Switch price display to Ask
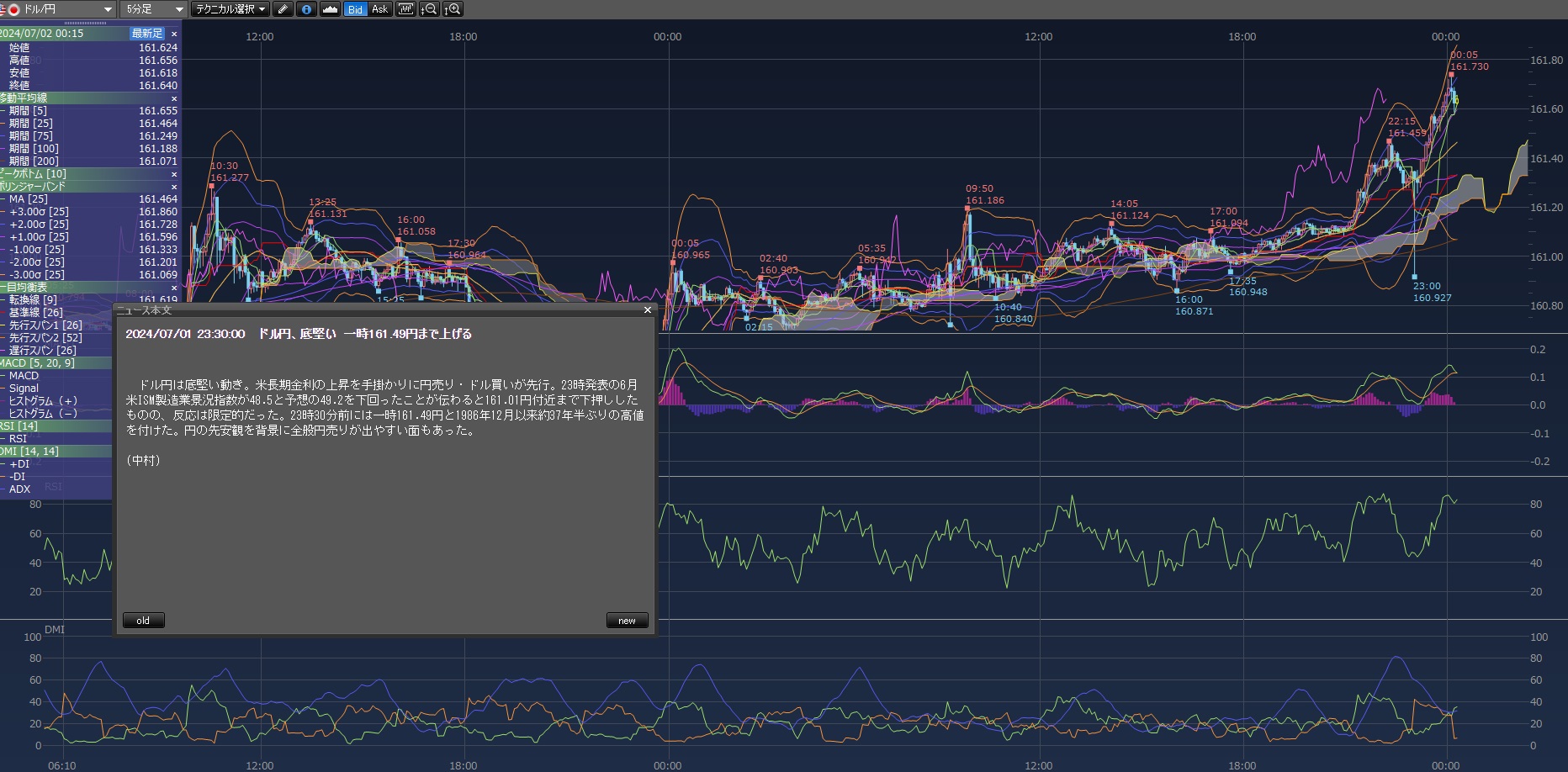 [x=379, y=9]
